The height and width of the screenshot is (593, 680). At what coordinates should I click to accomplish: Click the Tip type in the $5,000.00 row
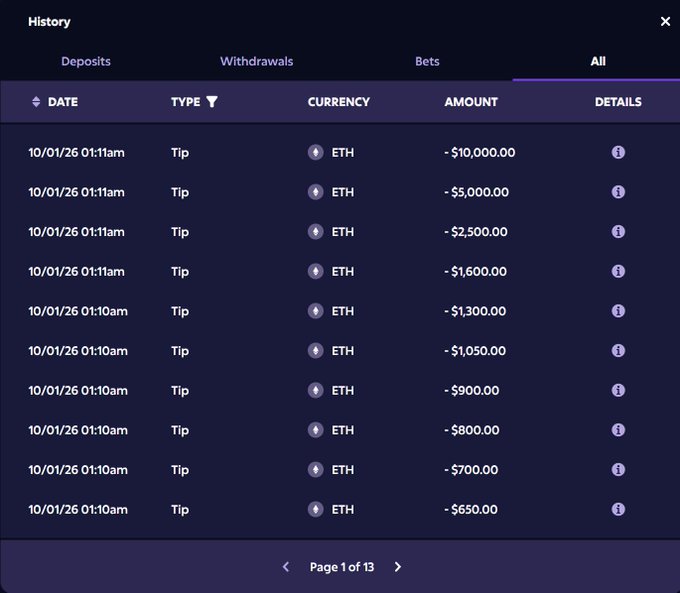[x=180, y=192]
